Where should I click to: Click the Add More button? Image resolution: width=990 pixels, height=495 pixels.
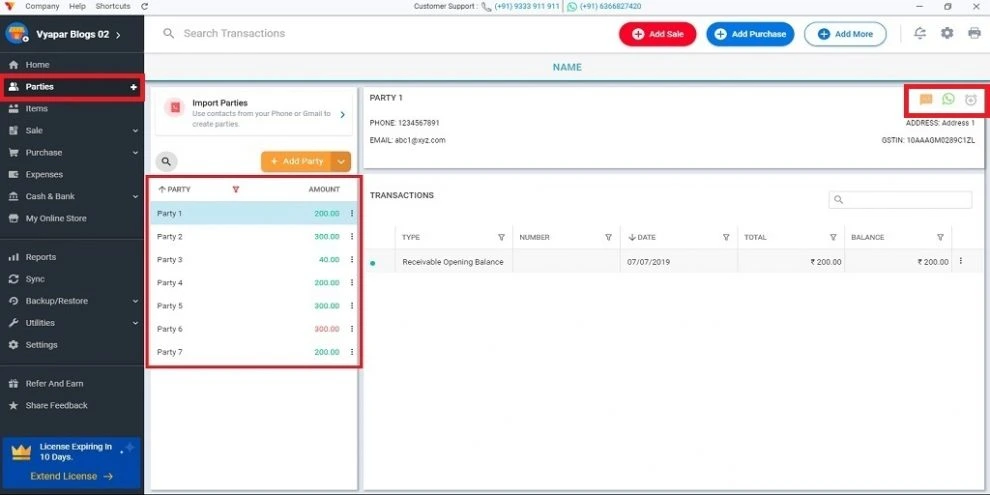tap(845, 34)
